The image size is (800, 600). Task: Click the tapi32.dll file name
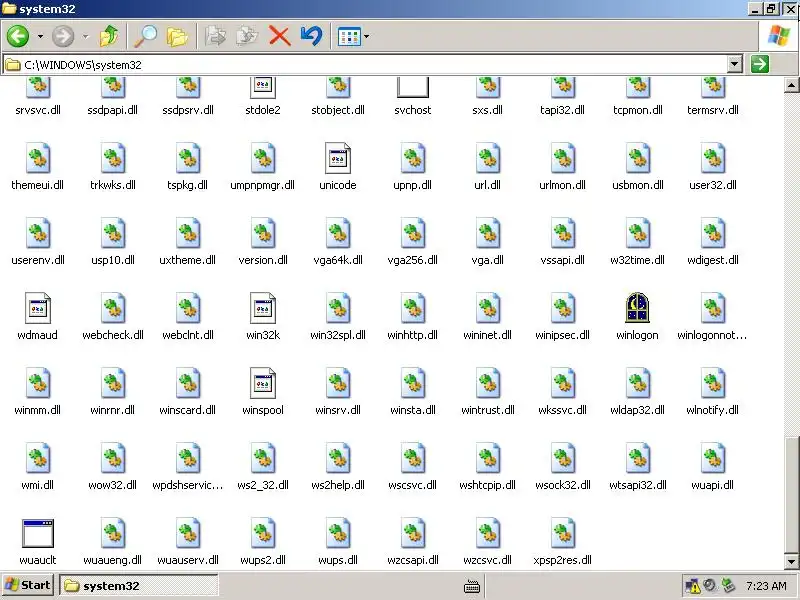coord(563,110)
